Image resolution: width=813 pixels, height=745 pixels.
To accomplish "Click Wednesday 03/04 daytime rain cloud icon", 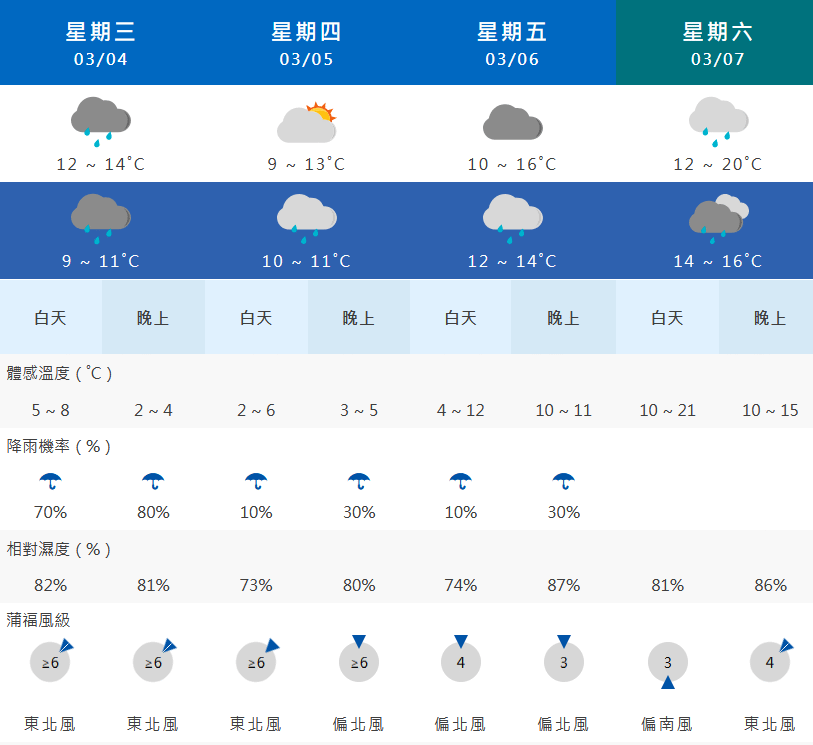I will [101, 122].
